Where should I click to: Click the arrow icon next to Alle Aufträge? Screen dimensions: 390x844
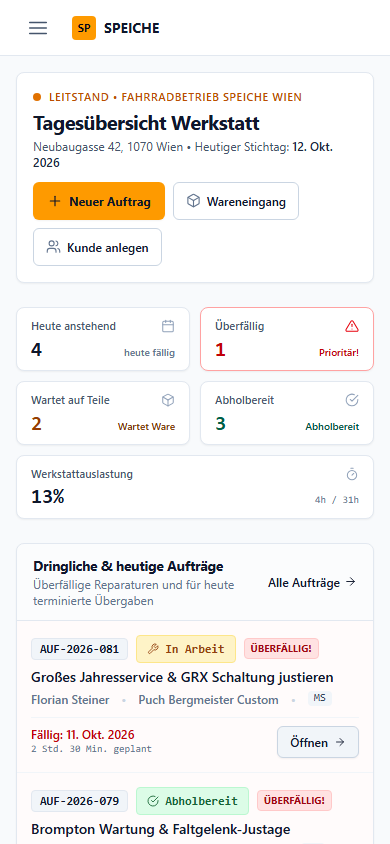click(351, 582)
